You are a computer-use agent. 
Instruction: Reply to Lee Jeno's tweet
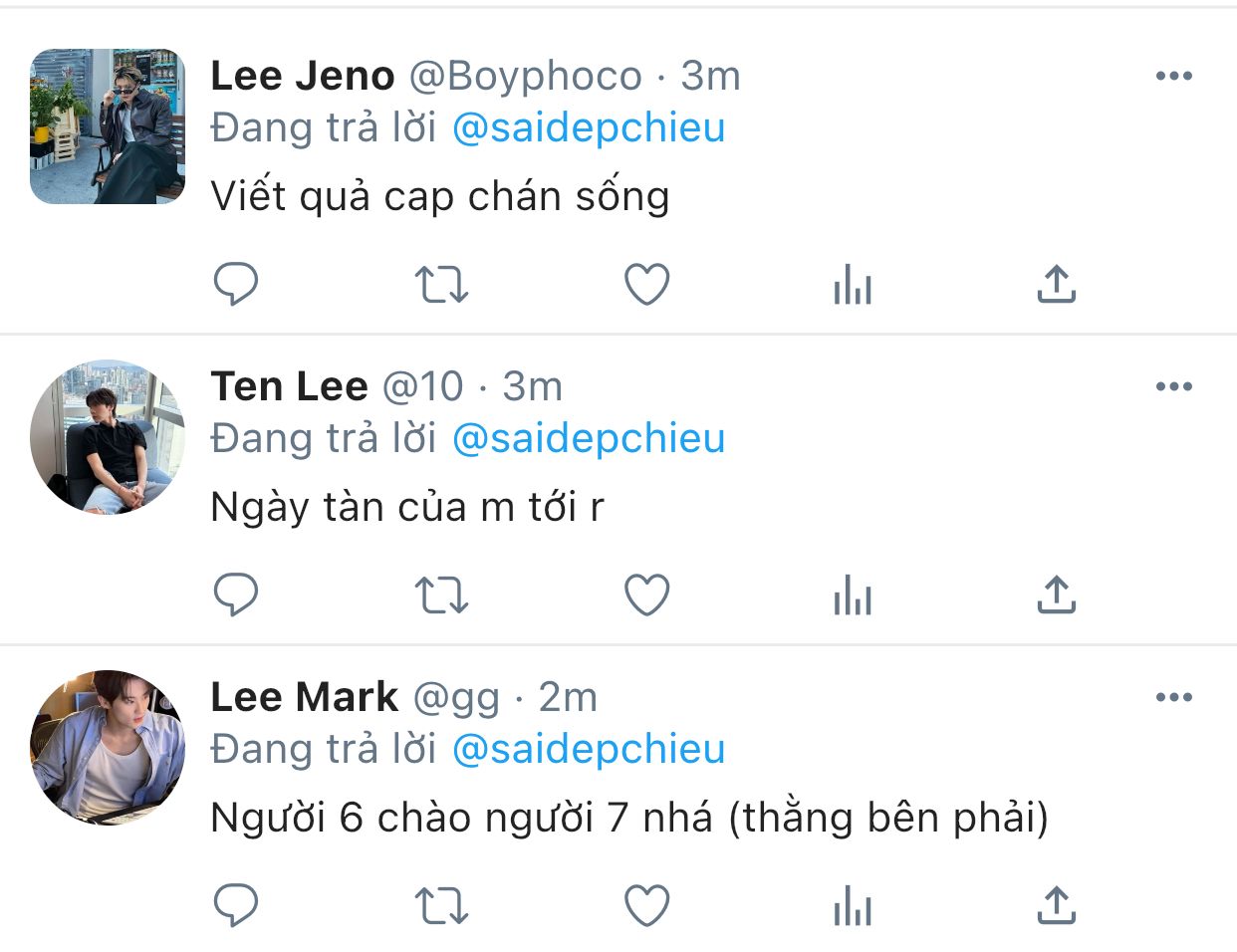236,285
